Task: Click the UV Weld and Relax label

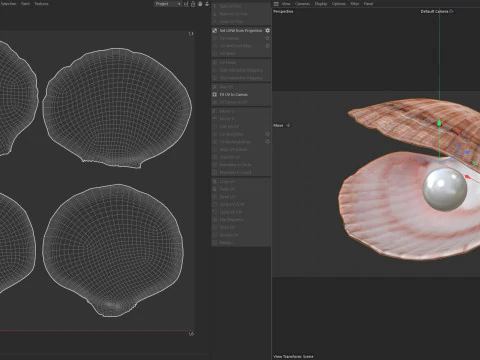Action: point(236,46)
